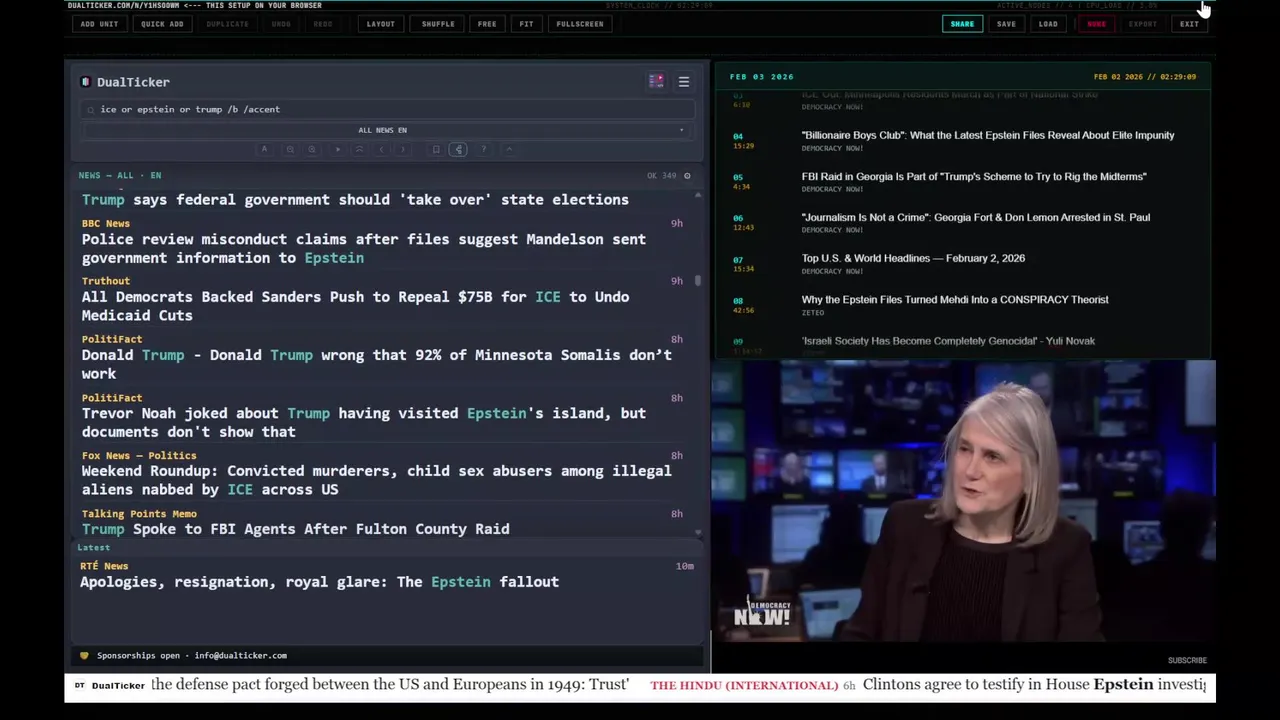Viewport: 1280px width, 720px height.
Task: Click the bookmark icon
Action: click(436, 150)
